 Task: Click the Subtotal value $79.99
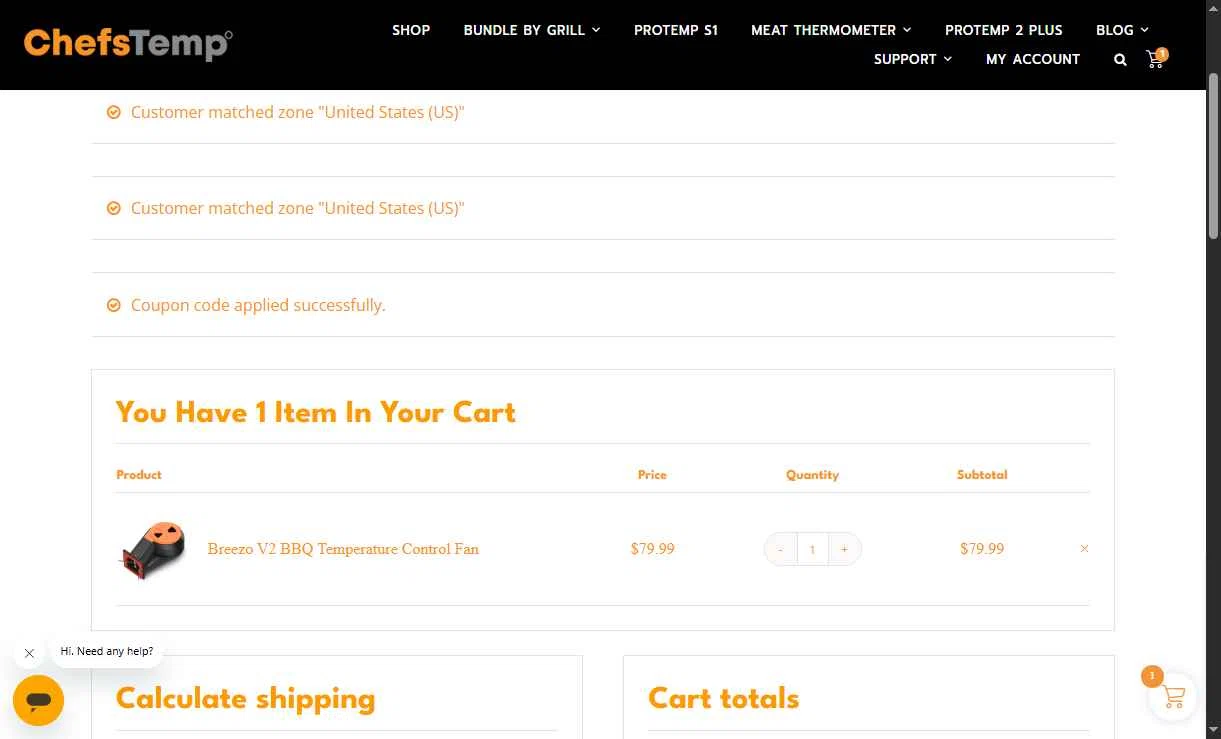[982, 549]
